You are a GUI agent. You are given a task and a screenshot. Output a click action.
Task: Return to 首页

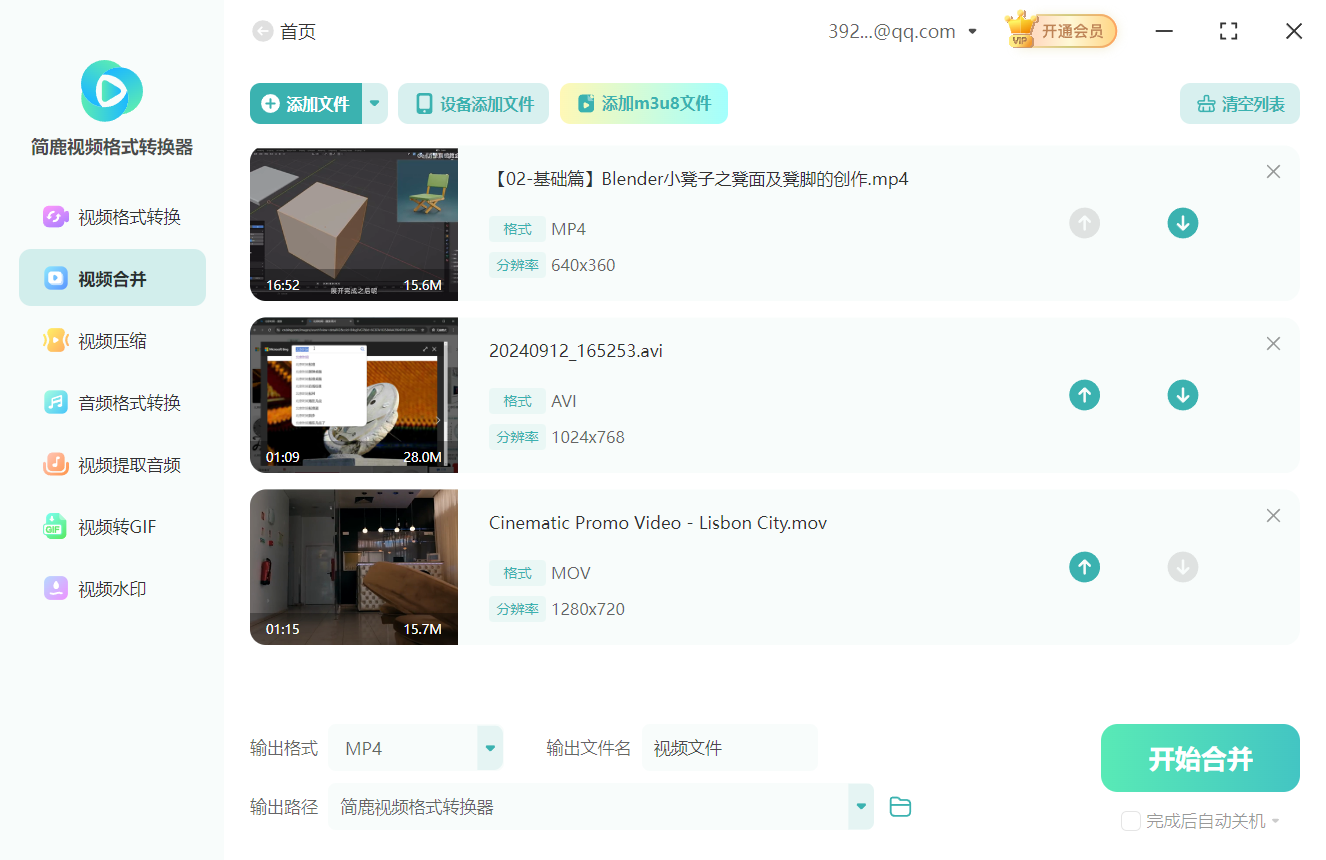298,32
